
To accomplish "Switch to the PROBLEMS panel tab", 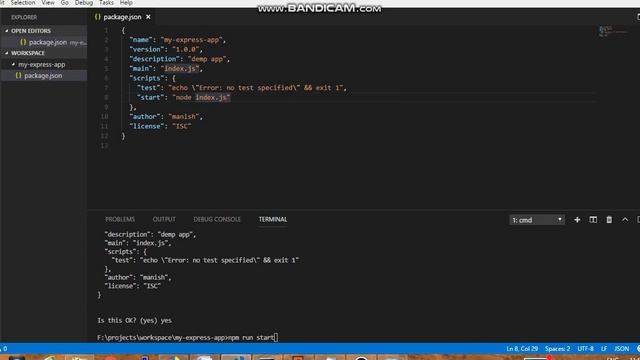I will 120,220.
